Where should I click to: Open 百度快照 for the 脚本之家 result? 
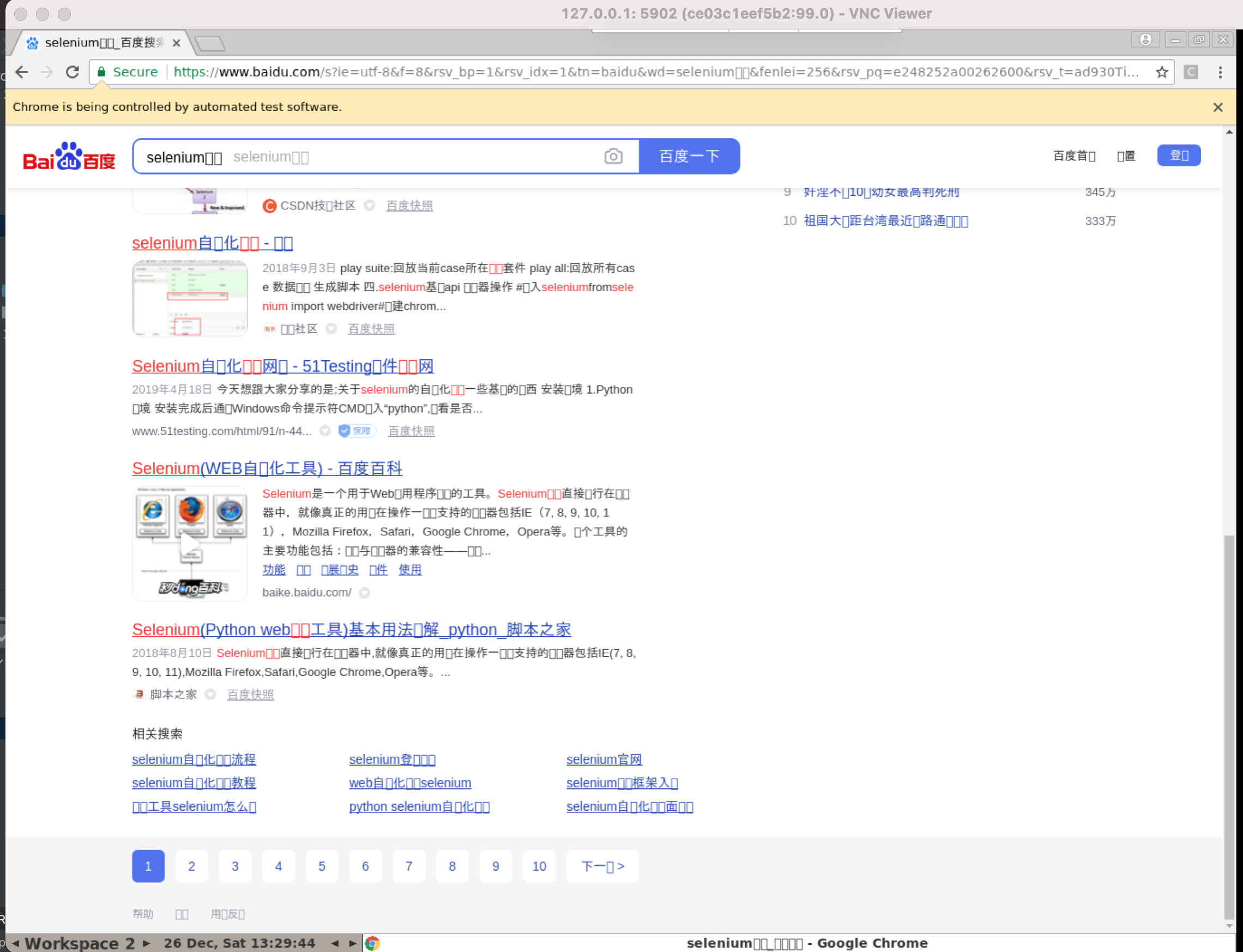tap(250, 695)
